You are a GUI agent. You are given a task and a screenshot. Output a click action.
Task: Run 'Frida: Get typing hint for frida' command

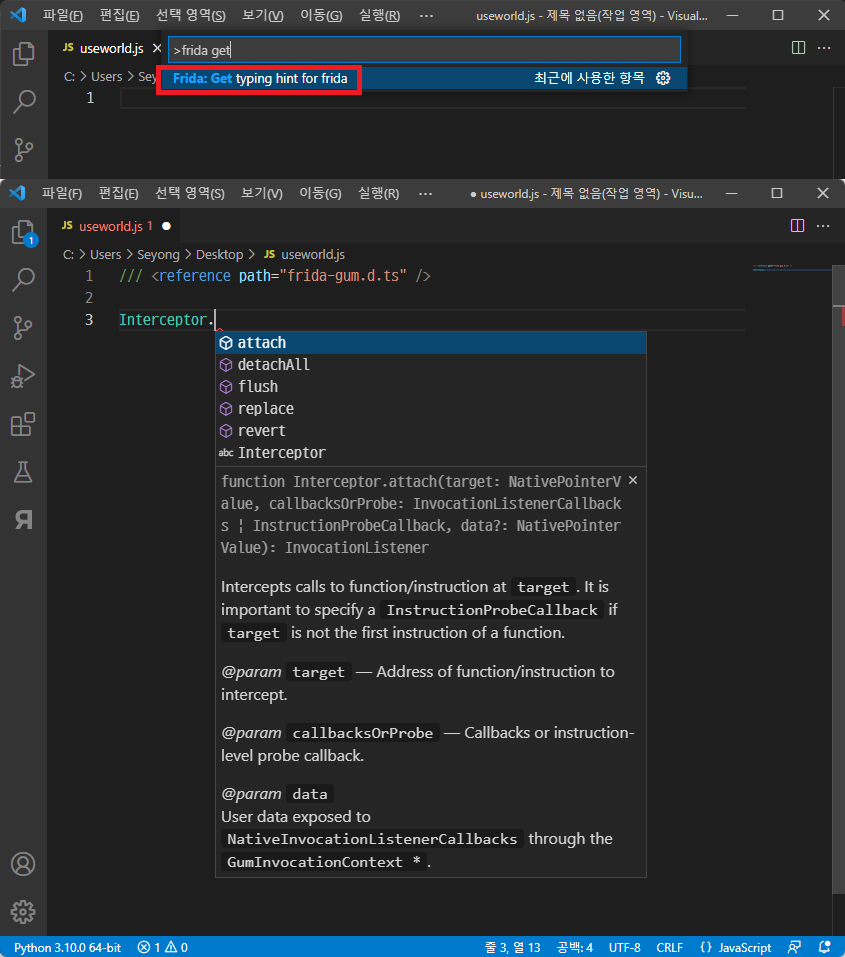point(260,78)
